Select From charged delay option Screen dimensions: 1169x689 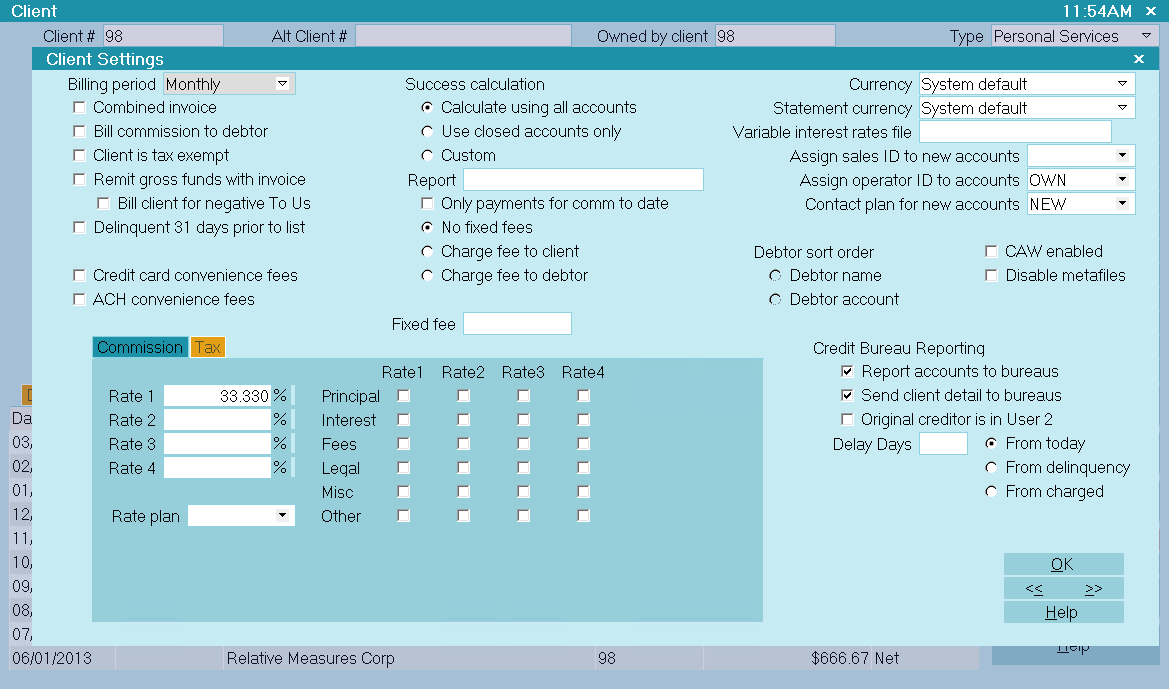pos(991,491)
